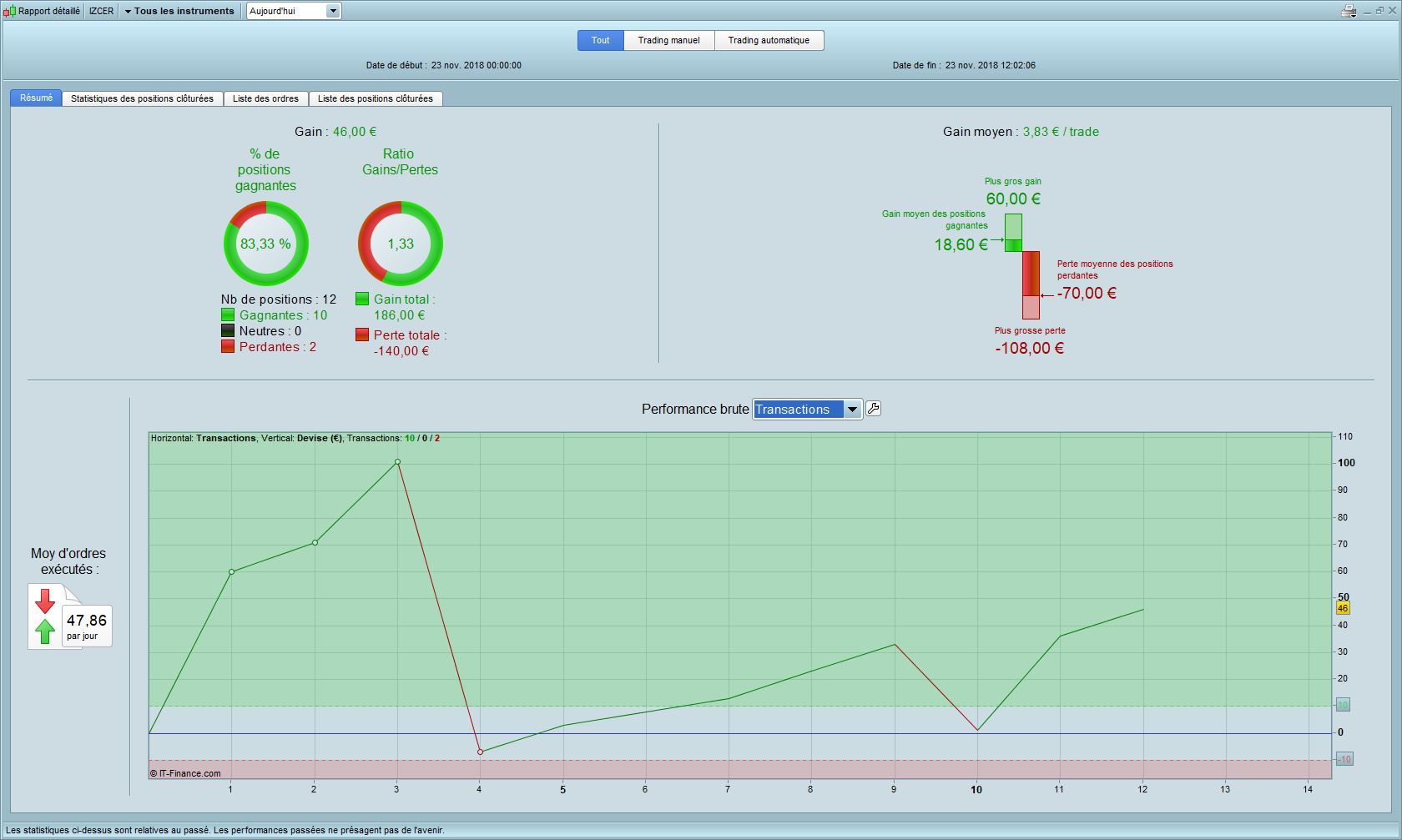1402x840 pixels.
Task: Switch to Liste des ordres tab
Action: tap(265, 98)
